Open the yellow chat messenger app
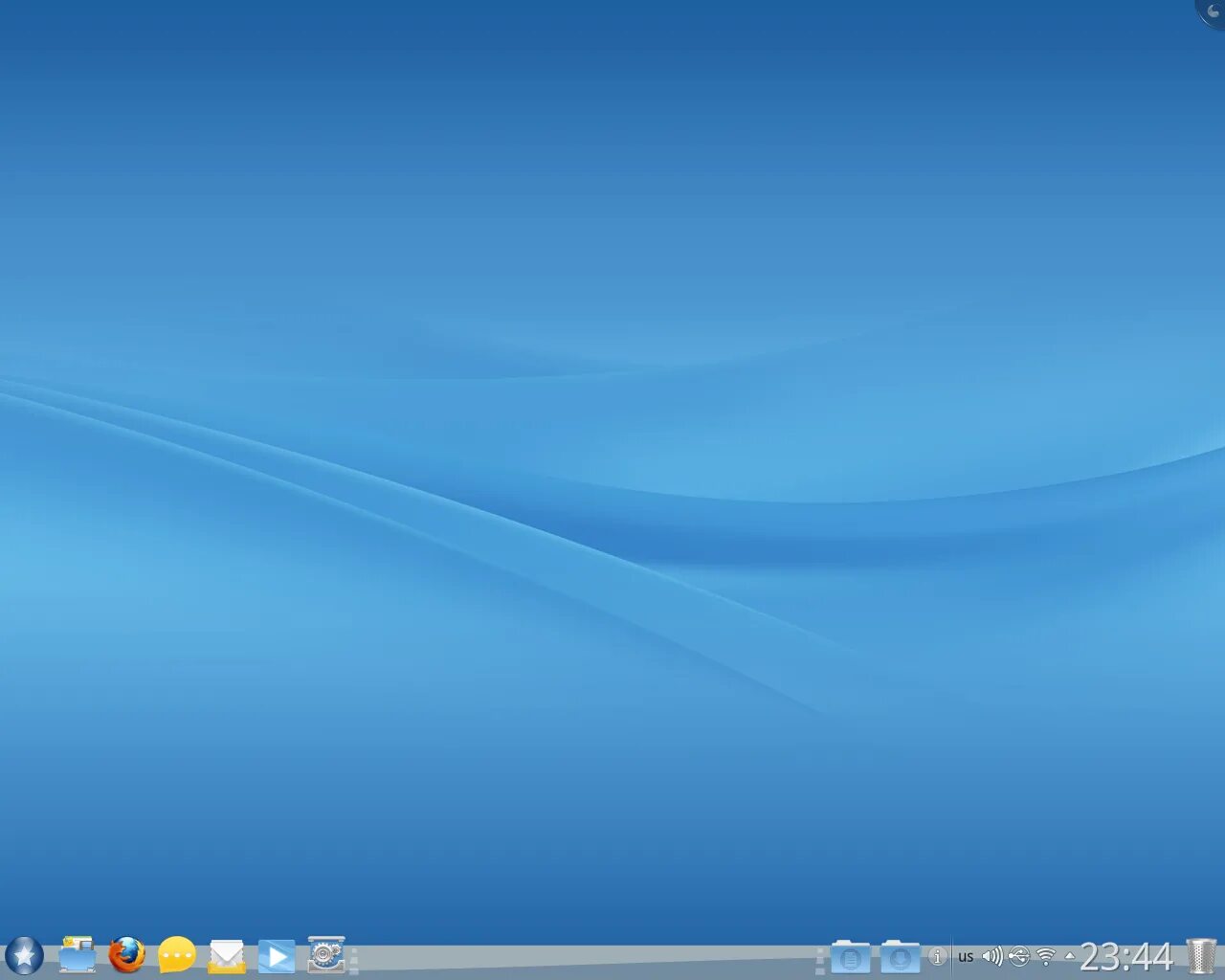This screenshot has height=980, width=1225. tap(177, 955)
